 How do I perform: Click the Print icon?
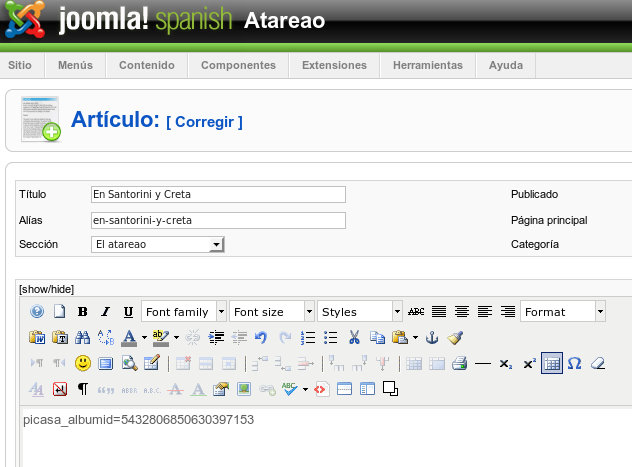(459, 363)
